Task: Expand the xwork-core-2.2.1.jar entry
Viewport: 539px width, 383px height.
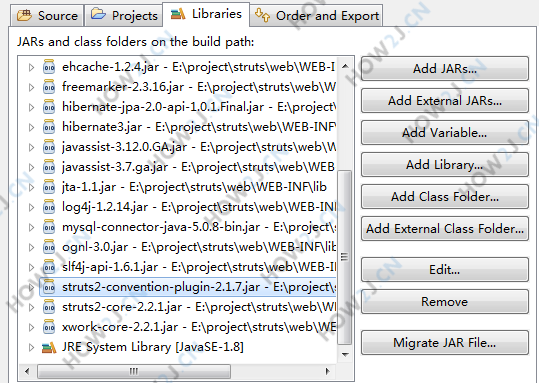Action: pos(31,327)
